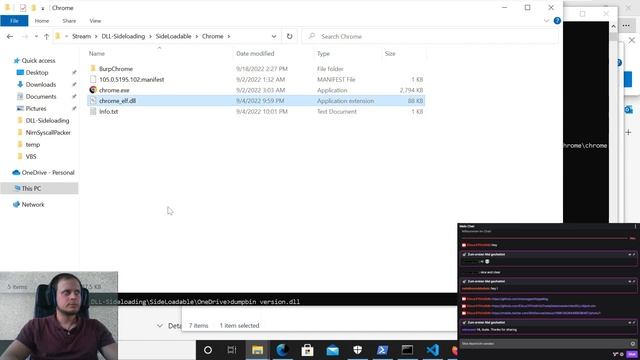This screenshot has width=640, height=360.
Task: Sort by Size column header
Action: [390, 53]
